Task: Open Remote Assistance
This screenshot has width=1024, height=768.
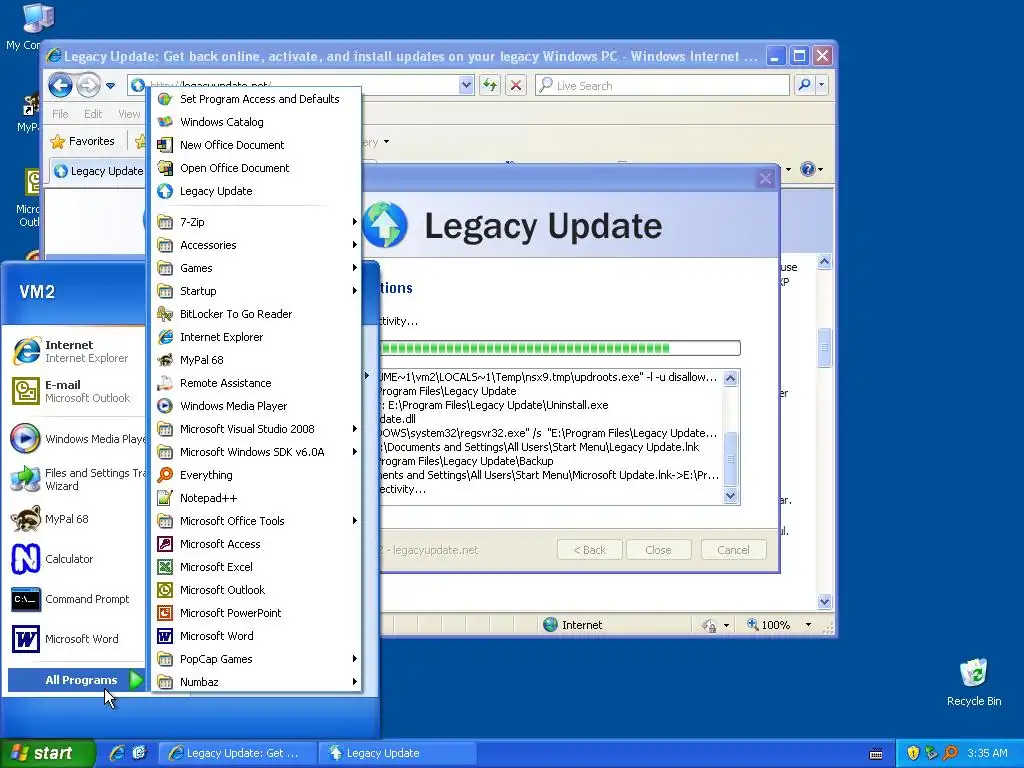Action: pos(256,383)
